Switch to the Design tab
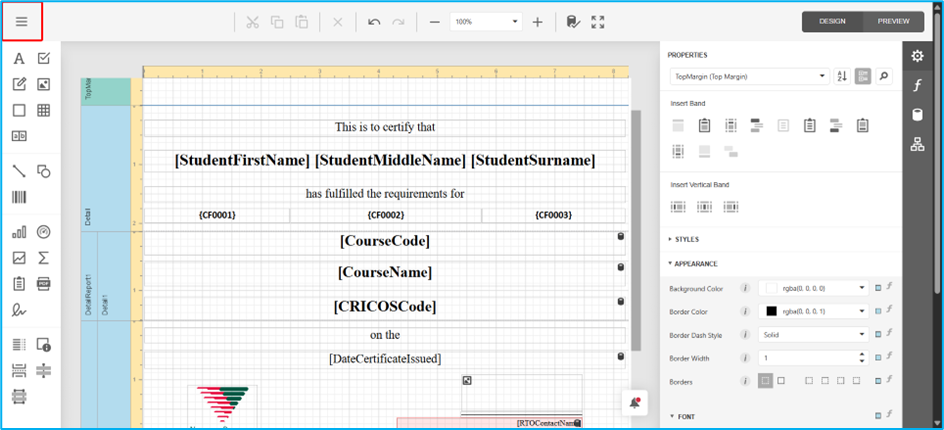This screenshot has width=944, height=430. [832, 21]
